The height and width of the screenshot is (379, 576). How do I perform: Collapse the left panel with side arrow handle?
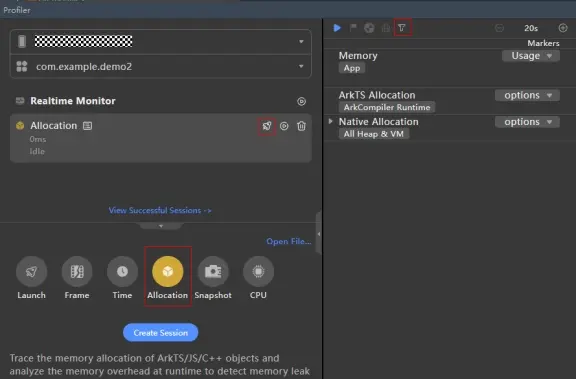tap(319, 234)
